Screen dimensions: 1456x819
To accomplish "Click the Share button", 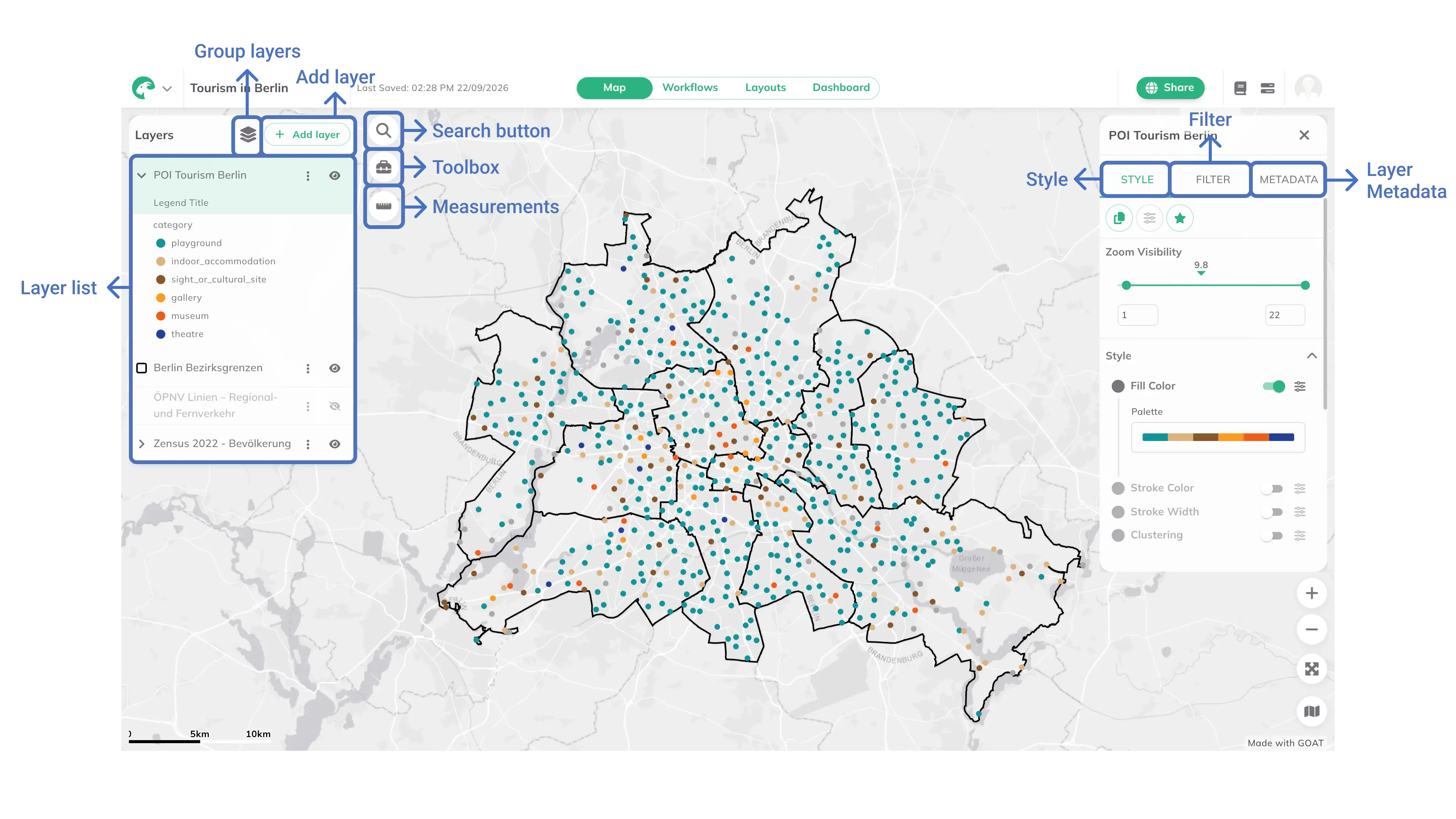I will click(1170, 88).
